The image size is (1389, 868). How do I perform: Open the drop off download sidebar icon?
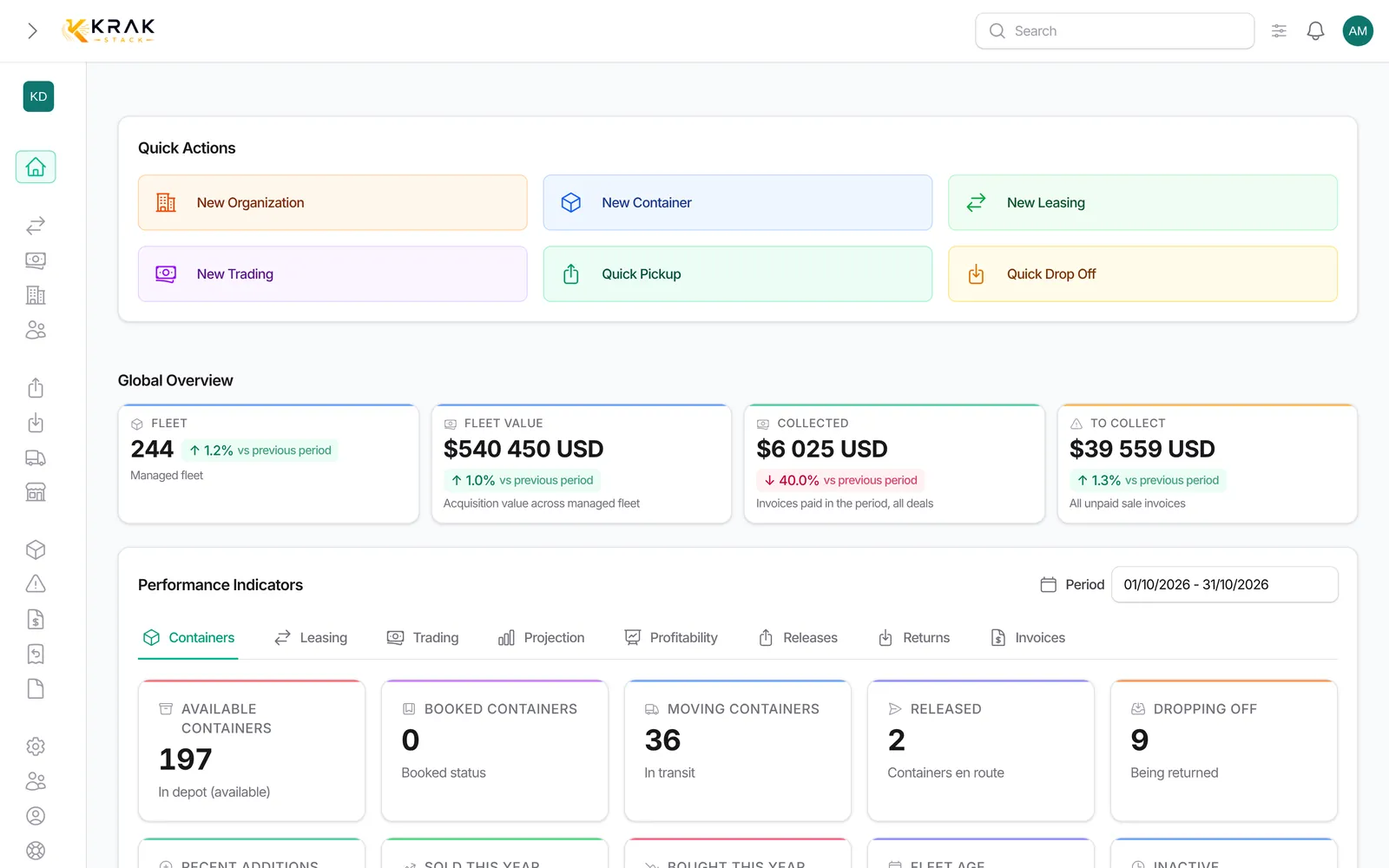pyautogui.click(x=36, y=423)
